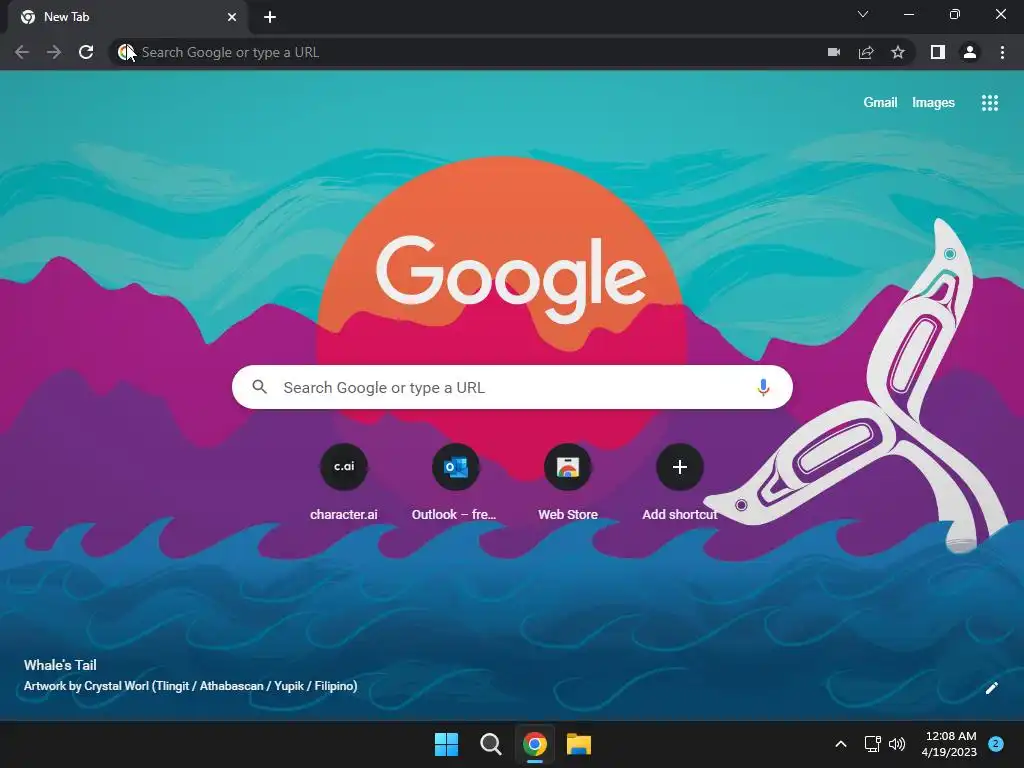The width and height of the screenshot is (1024, 768).
Task: Add a new shortcut
Action: (680, 482)
